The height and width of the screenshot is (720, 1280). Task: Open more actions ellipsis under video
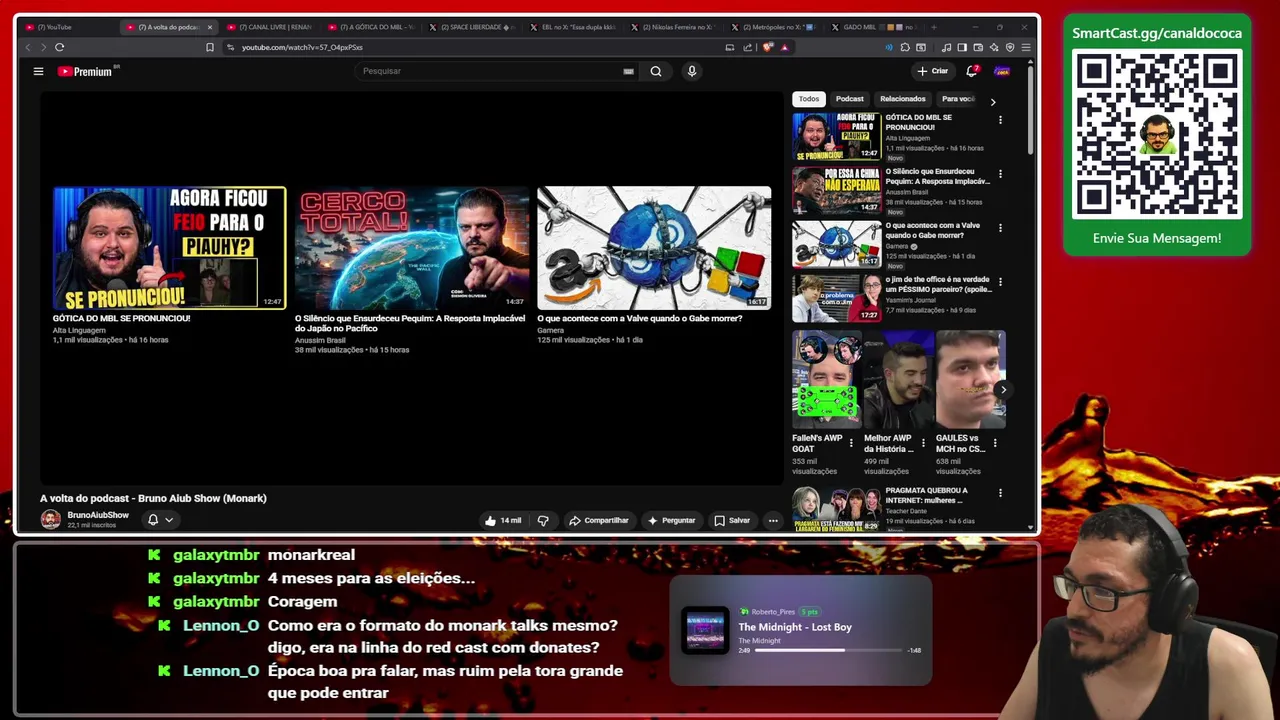[773, 520]
